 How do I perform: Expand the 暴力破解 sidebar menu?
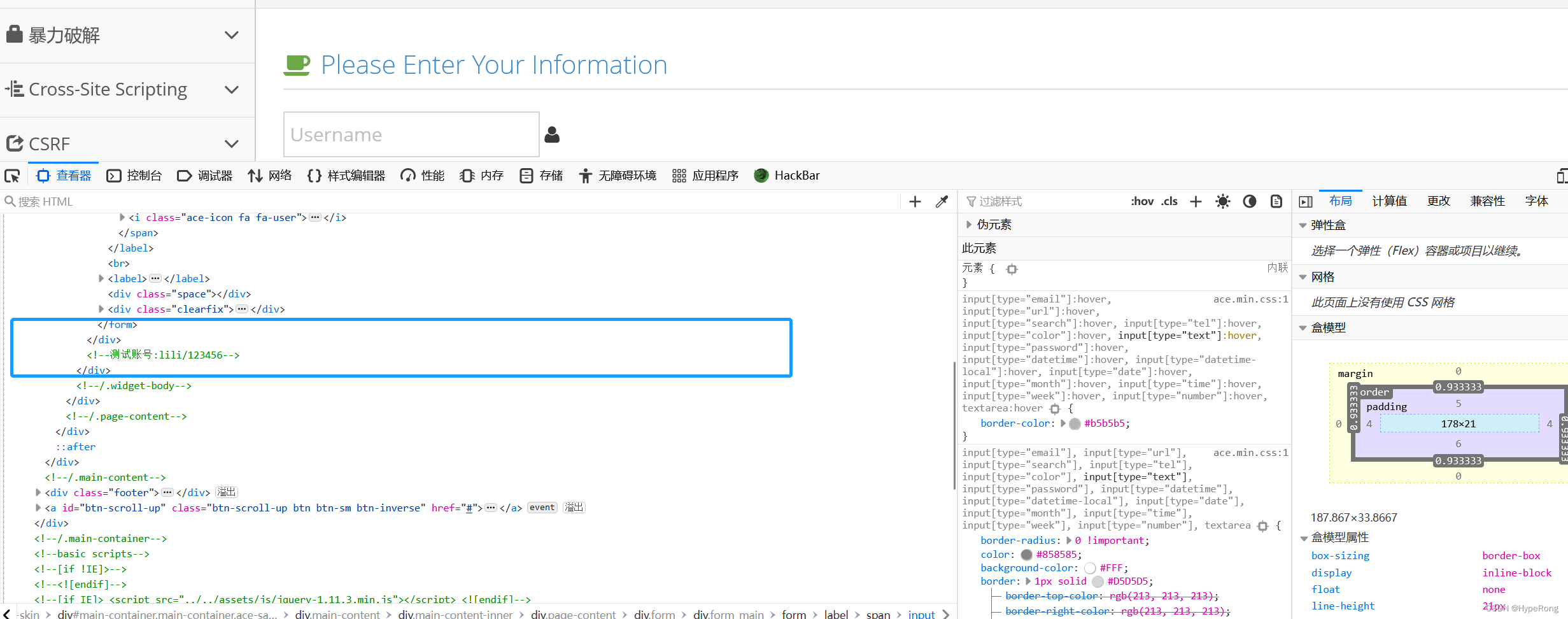tap(127, 35)
